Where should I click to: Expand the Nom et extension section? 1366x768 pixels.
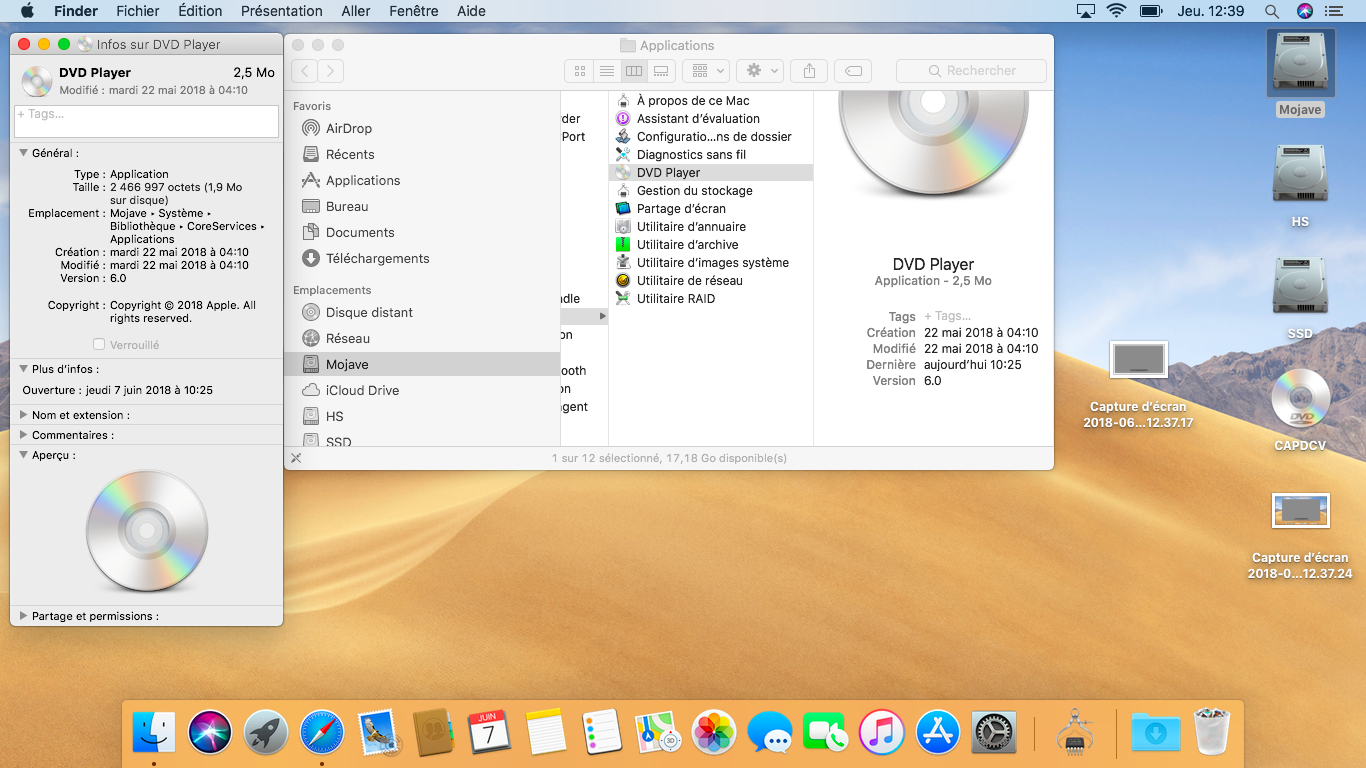24,415
